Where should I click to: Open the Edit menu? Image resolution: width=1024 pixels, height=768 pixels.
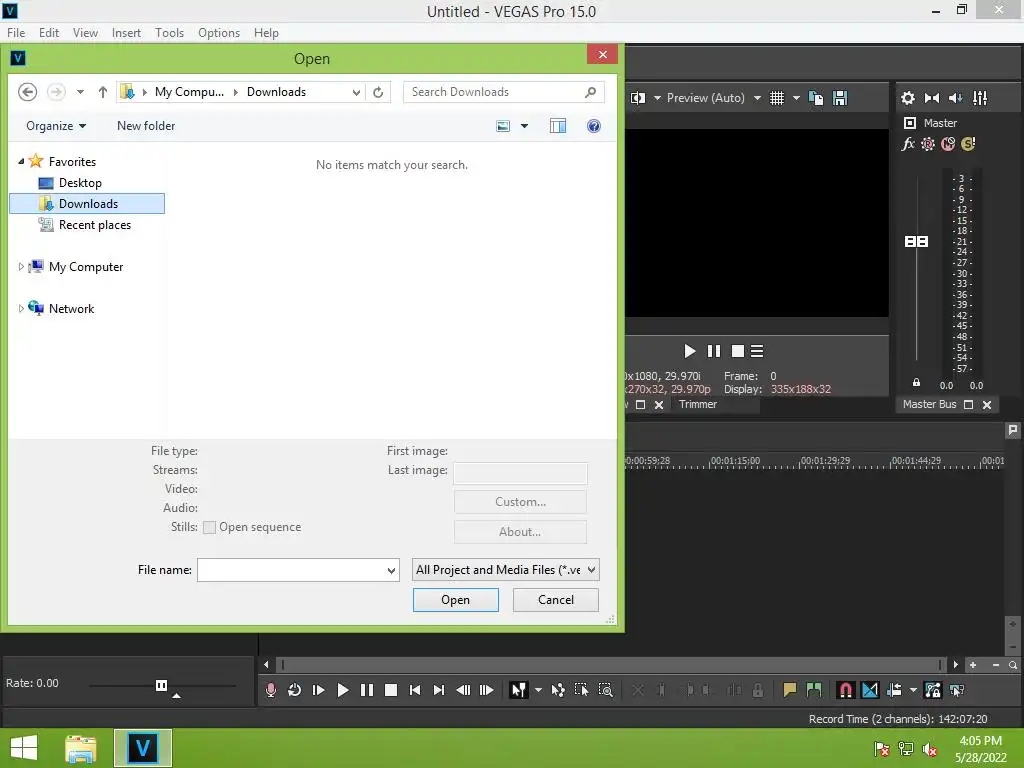(48, 33)
